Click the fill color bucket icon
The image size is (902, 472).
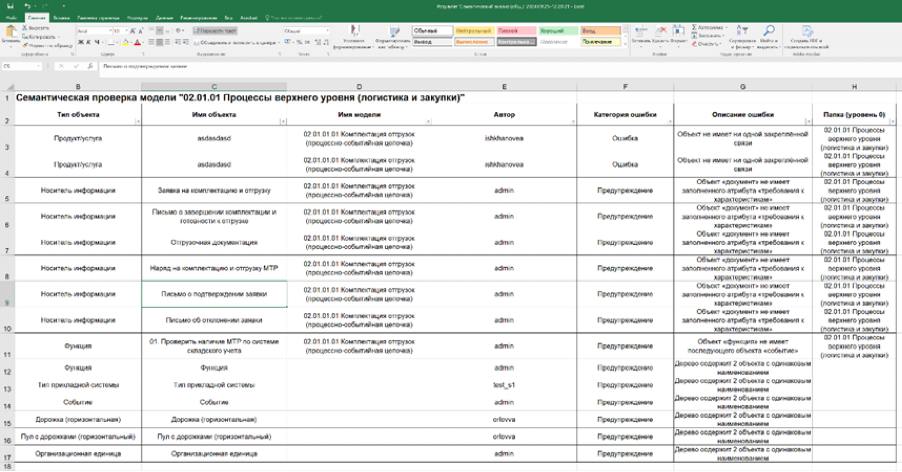click(x=126, y=43)
